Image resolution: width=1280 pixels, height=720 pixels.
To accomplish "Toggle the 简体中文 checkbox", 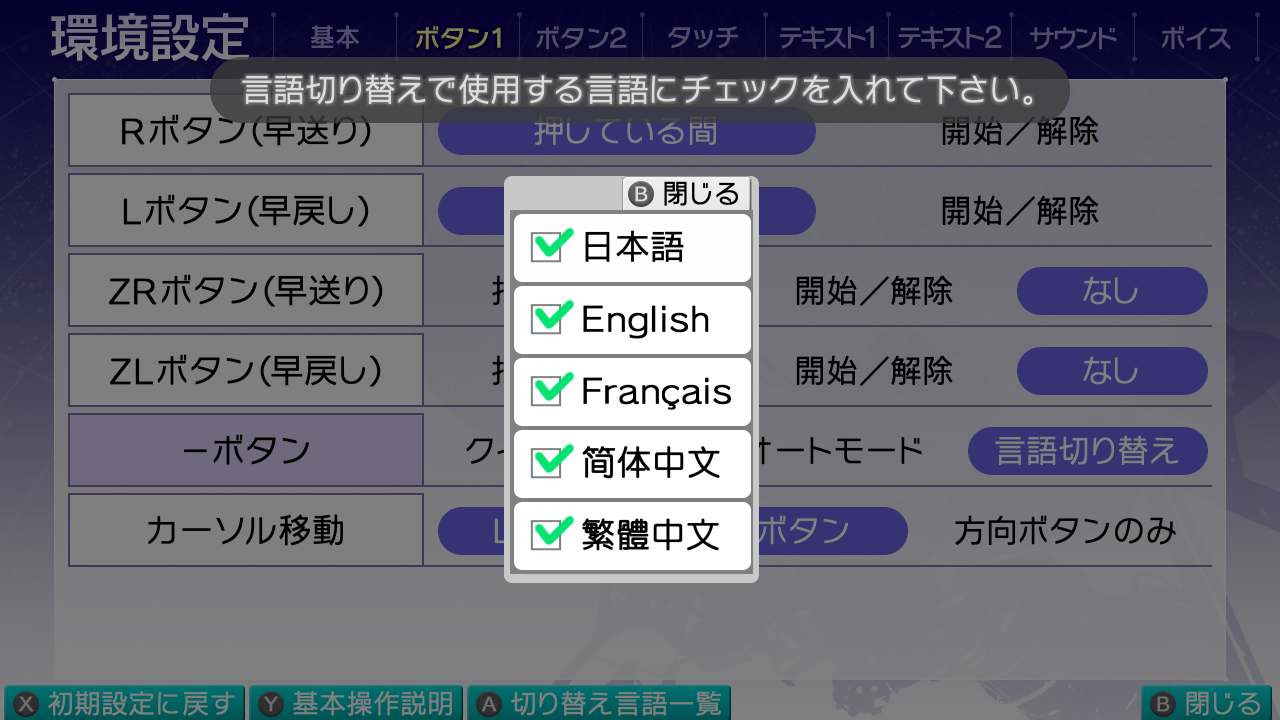I will pos(547,463).
